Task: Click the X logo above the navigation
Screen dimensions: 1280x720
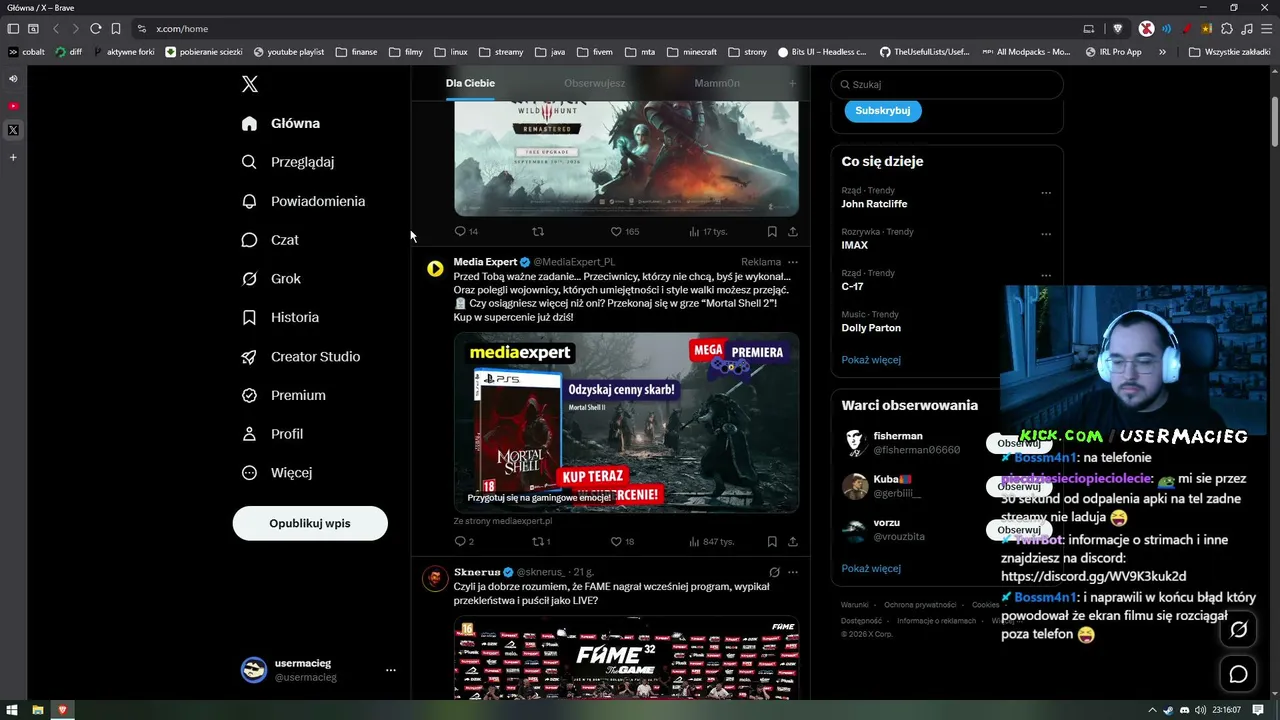Action: pyautogui.click(x=250, y=84)
